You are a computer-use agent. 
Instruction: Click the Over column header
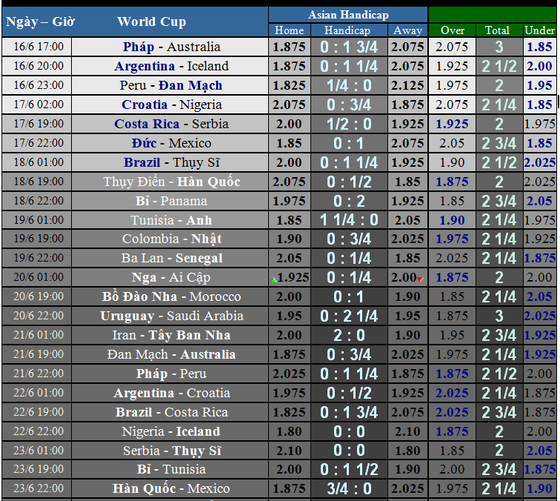452,31
